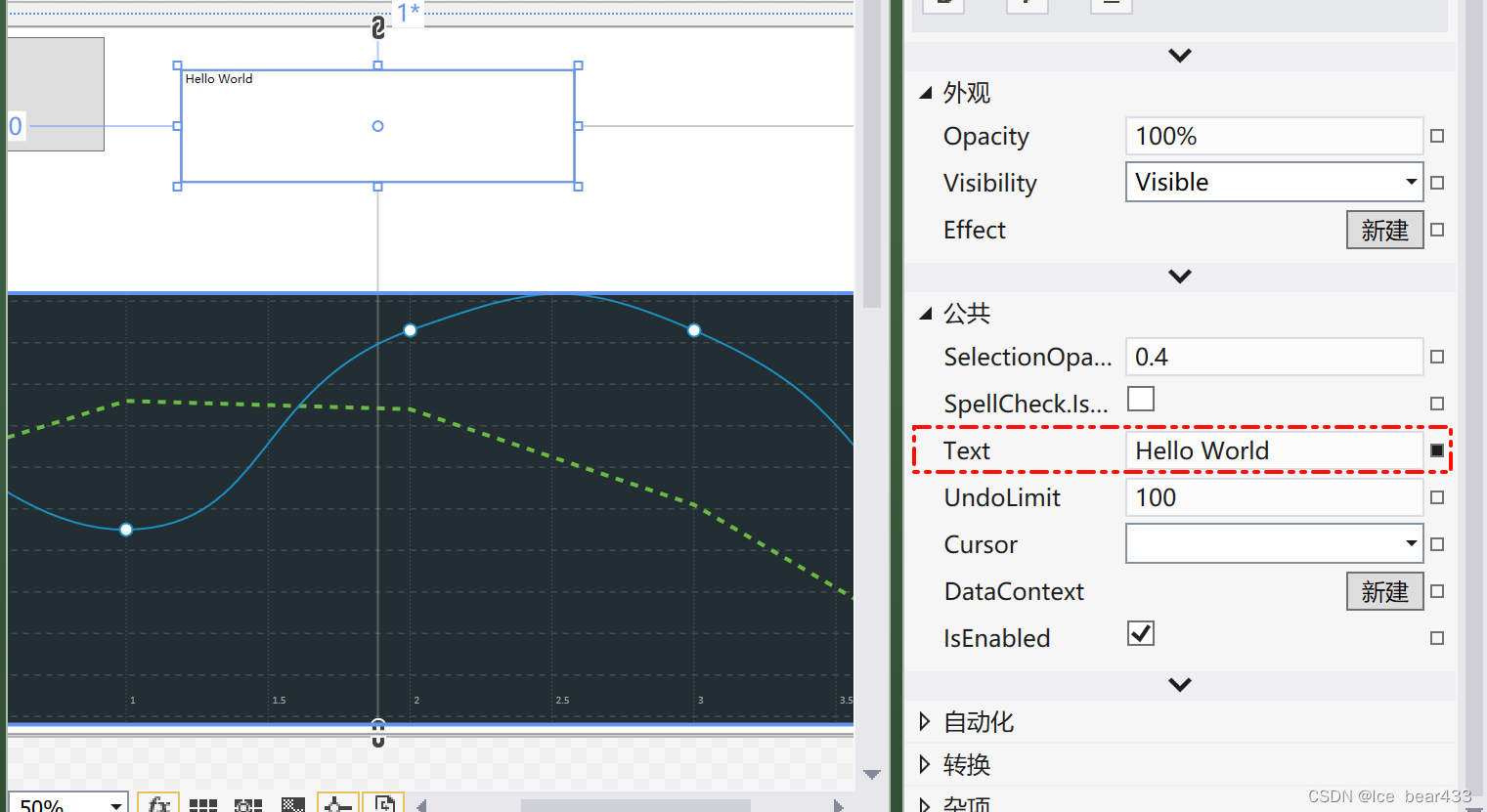
Task: Click axis label 2.5 on the graph
Action: point(562,701)
